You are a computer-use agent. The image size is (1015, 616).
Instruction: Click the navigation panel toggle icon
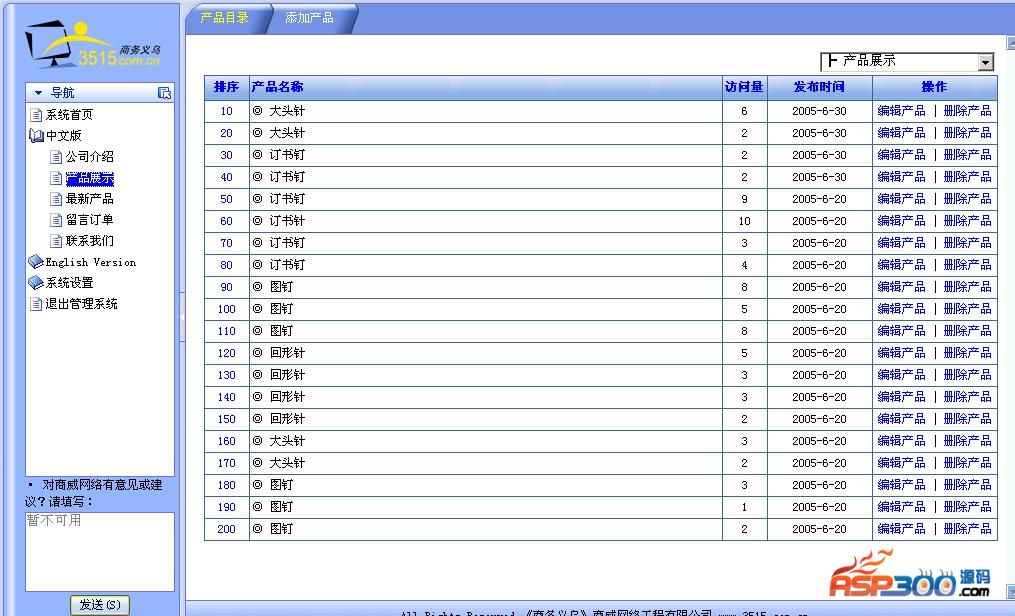(164, 93)
